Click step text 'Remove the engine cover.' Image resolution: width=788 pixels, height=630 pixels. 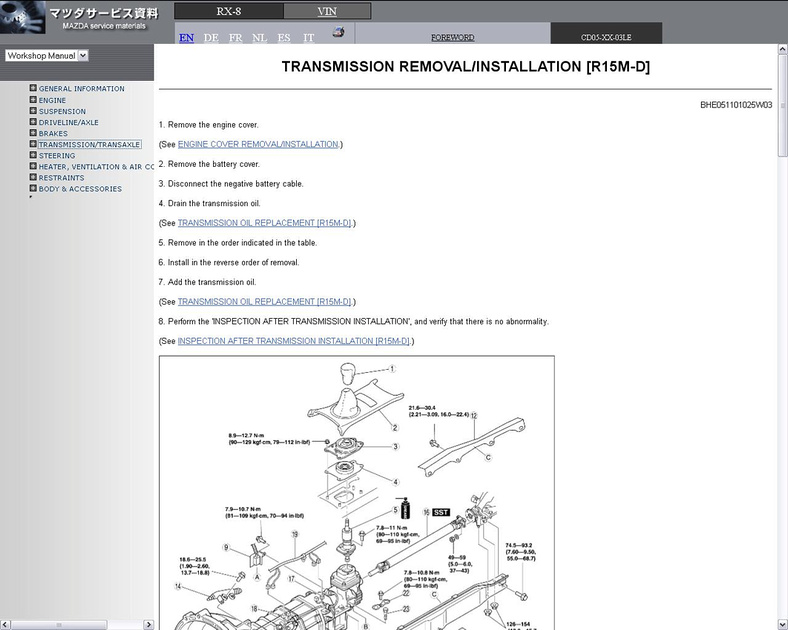213,125
